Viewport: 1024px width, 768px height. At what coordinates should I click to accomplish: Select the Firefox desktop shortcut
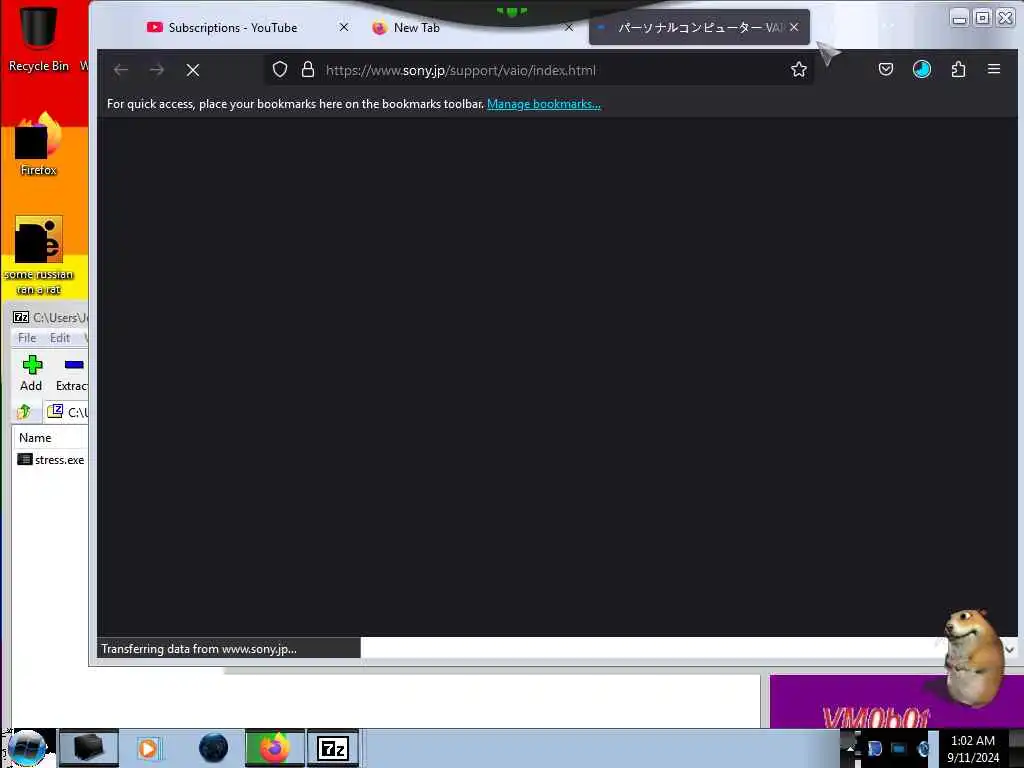tap(38, 144)
